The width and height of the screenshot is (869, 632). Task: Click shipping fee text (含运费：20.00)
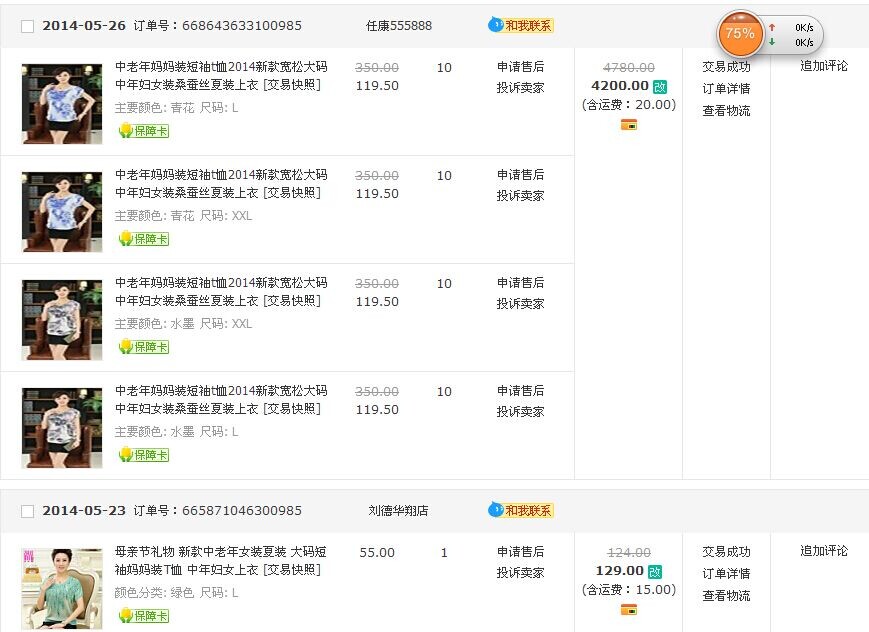(628, 105)
